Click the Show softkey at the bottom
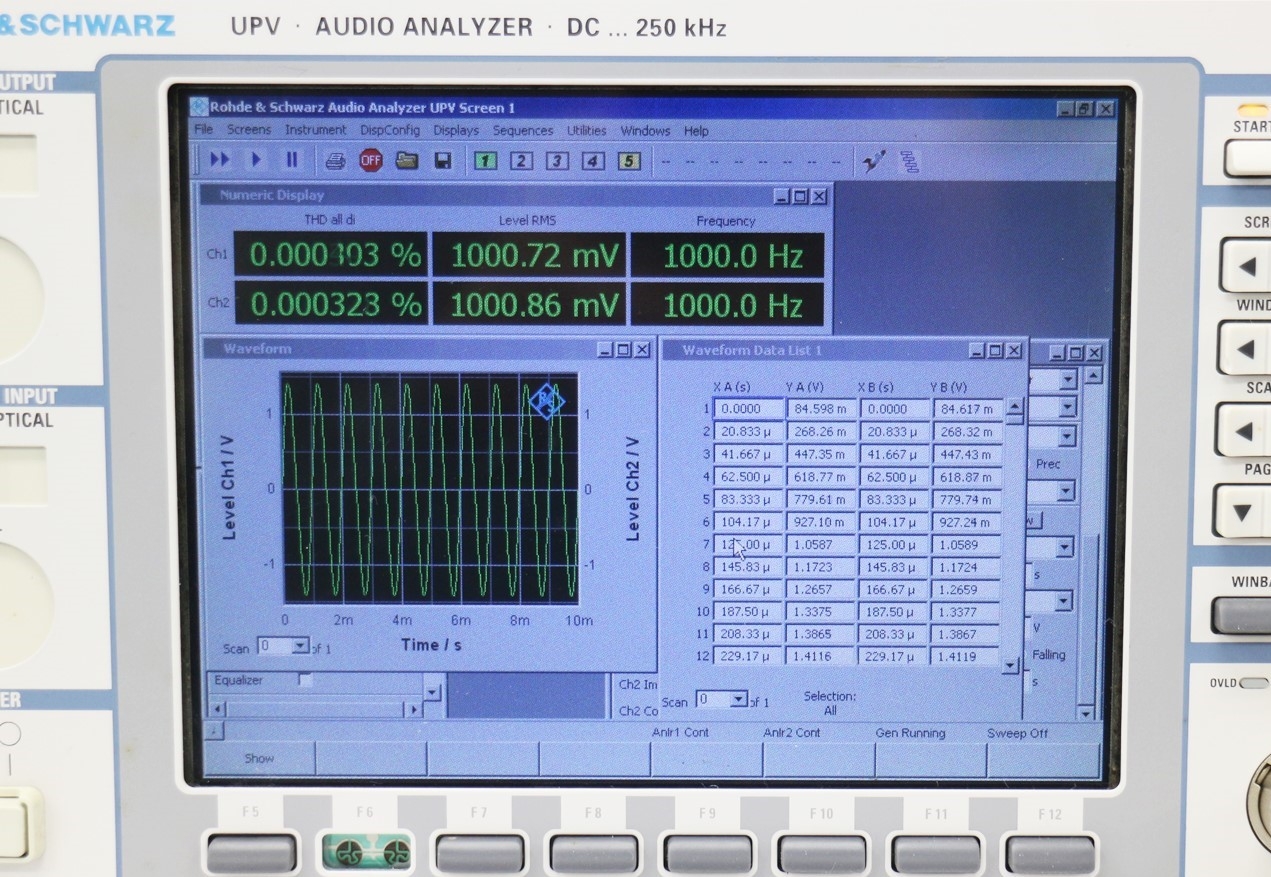Image resolution: width=1271 pixels, height=877 pixels. [259, 759]
